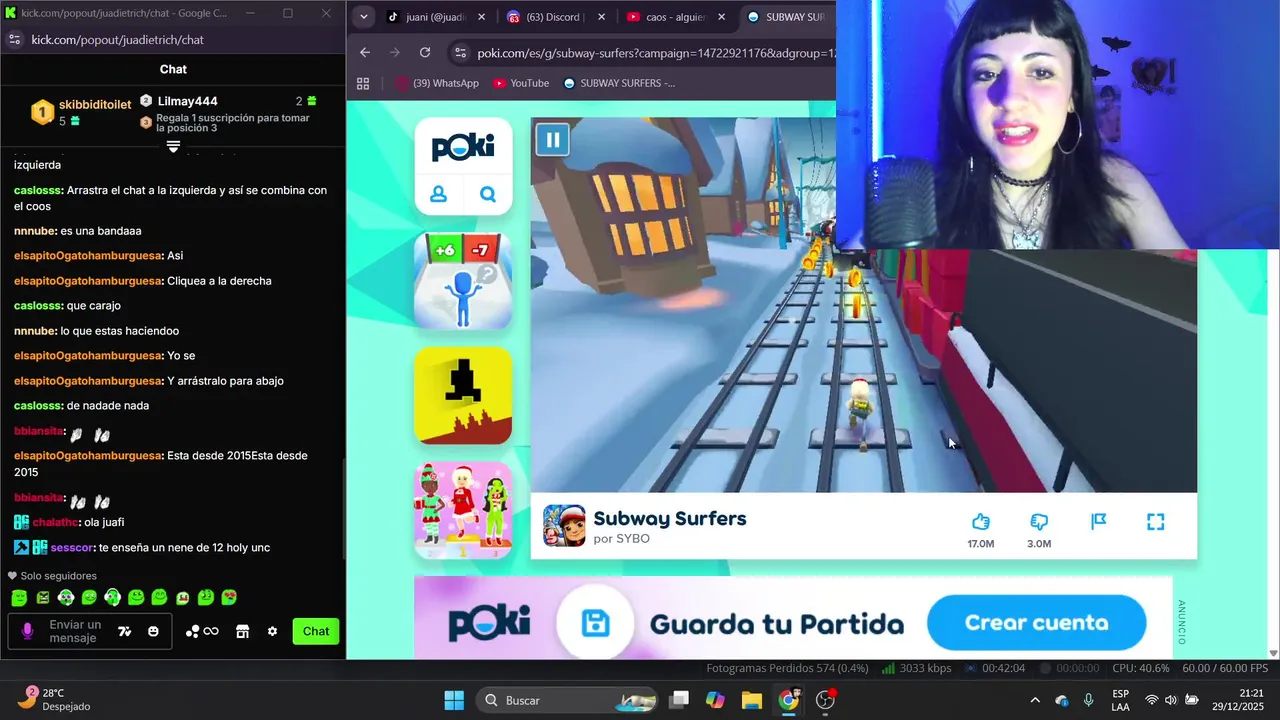
Task: Report the game with the flag icon
Action: click(x=1098, y=522)
